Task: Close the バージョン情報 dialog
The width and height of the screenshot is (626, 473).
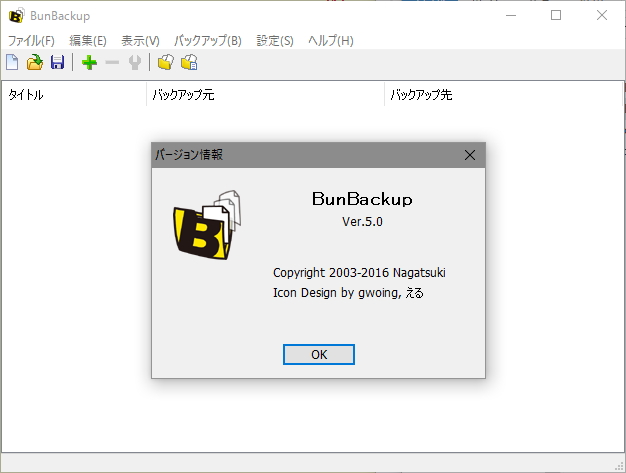Action: point(470,155)
